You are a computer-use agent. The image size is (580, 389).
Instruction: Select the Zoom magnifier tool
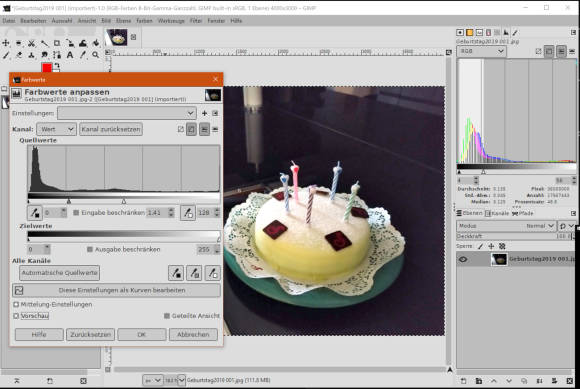(x=96, y=55)
